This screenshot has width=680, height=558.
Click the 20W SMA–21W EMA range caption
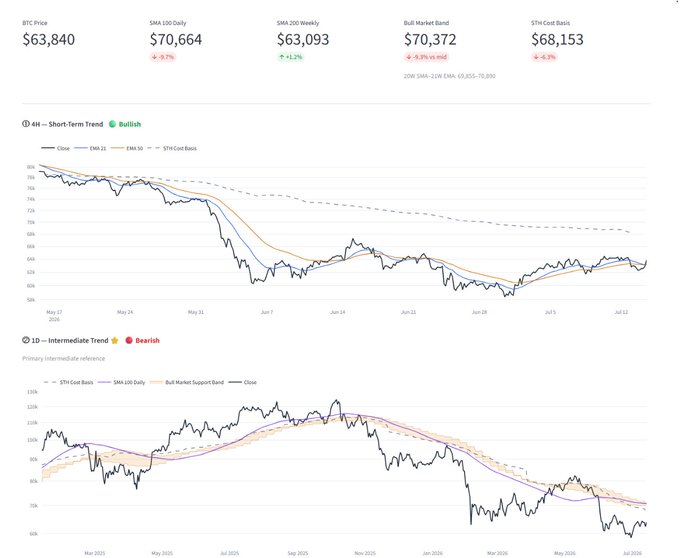(x=449, y=76)
